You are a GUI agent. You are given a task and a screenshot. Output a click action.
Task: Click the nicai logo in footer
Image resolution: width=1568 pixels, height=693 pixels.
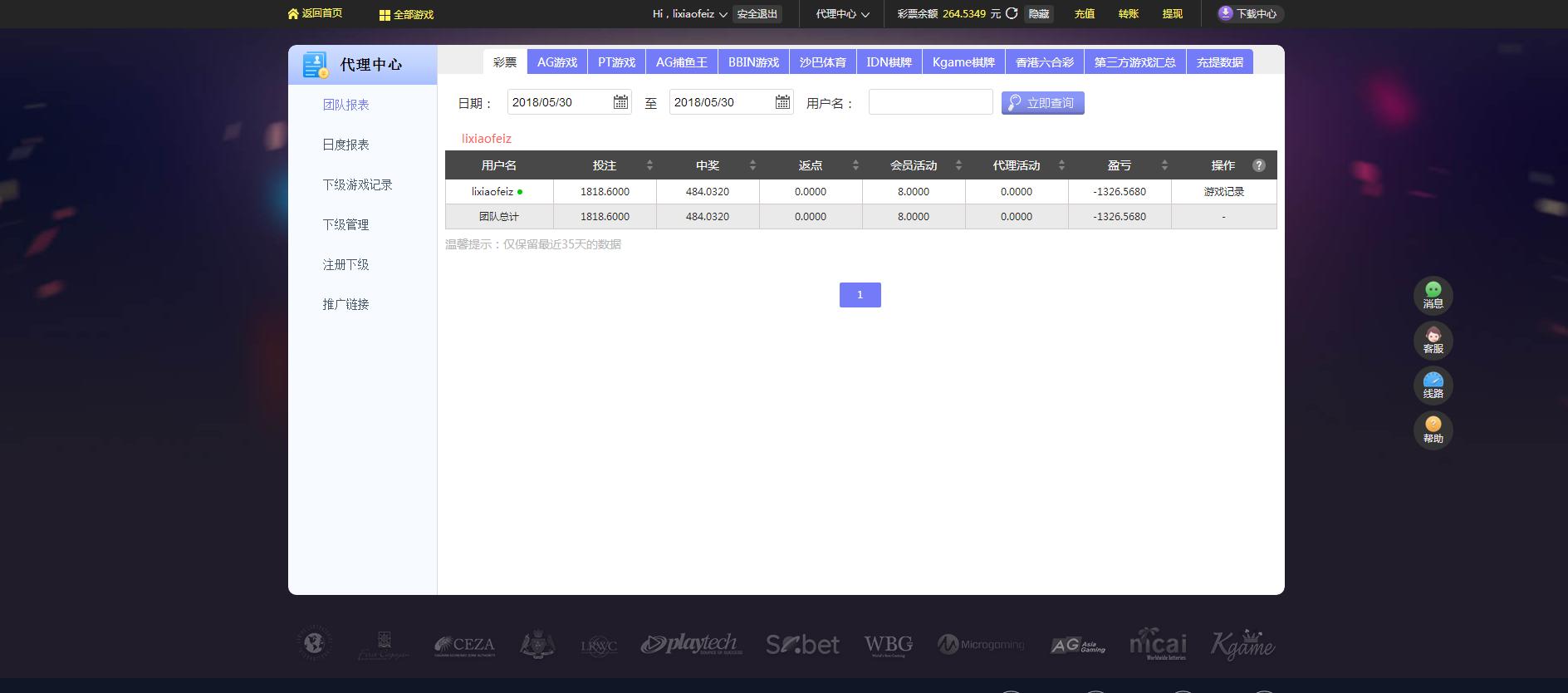[x=1158, y=644]
